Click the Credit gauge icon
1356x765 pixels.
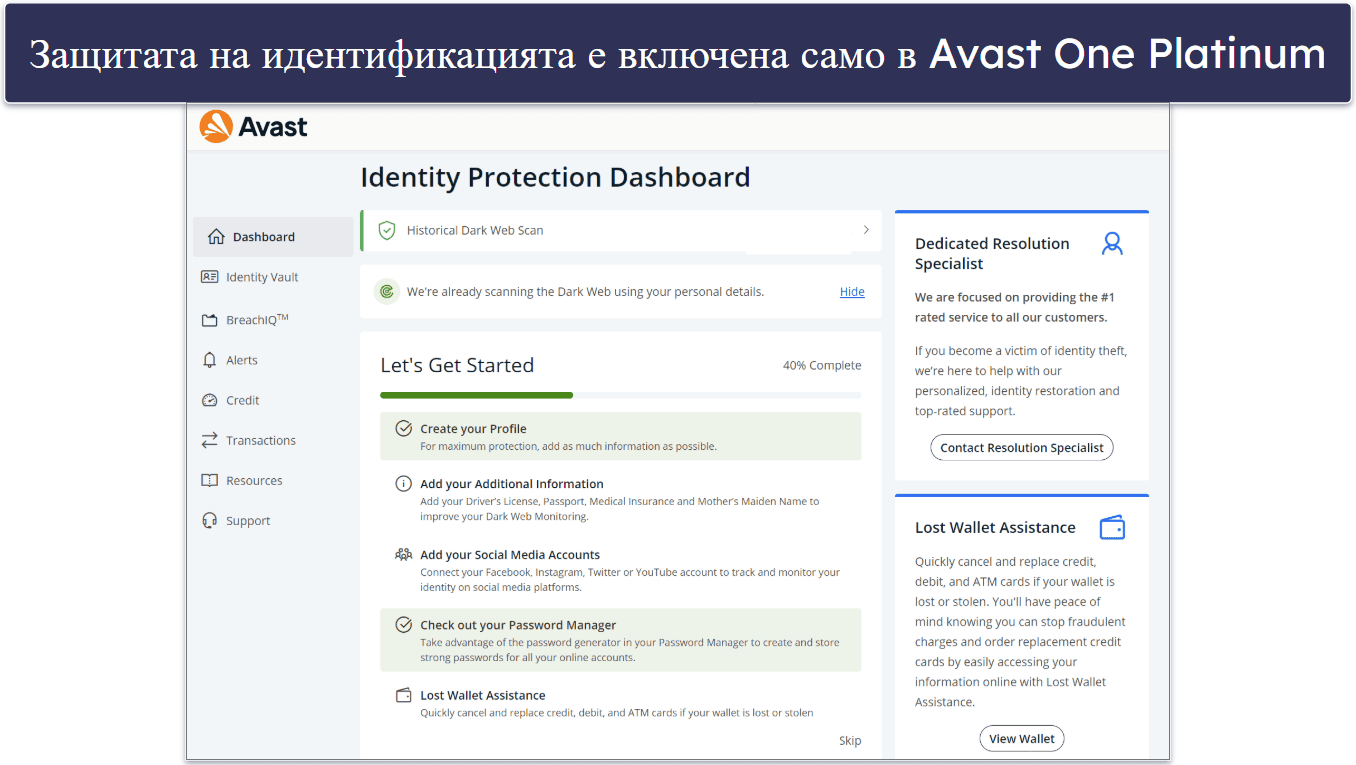(x=209, y=400)
